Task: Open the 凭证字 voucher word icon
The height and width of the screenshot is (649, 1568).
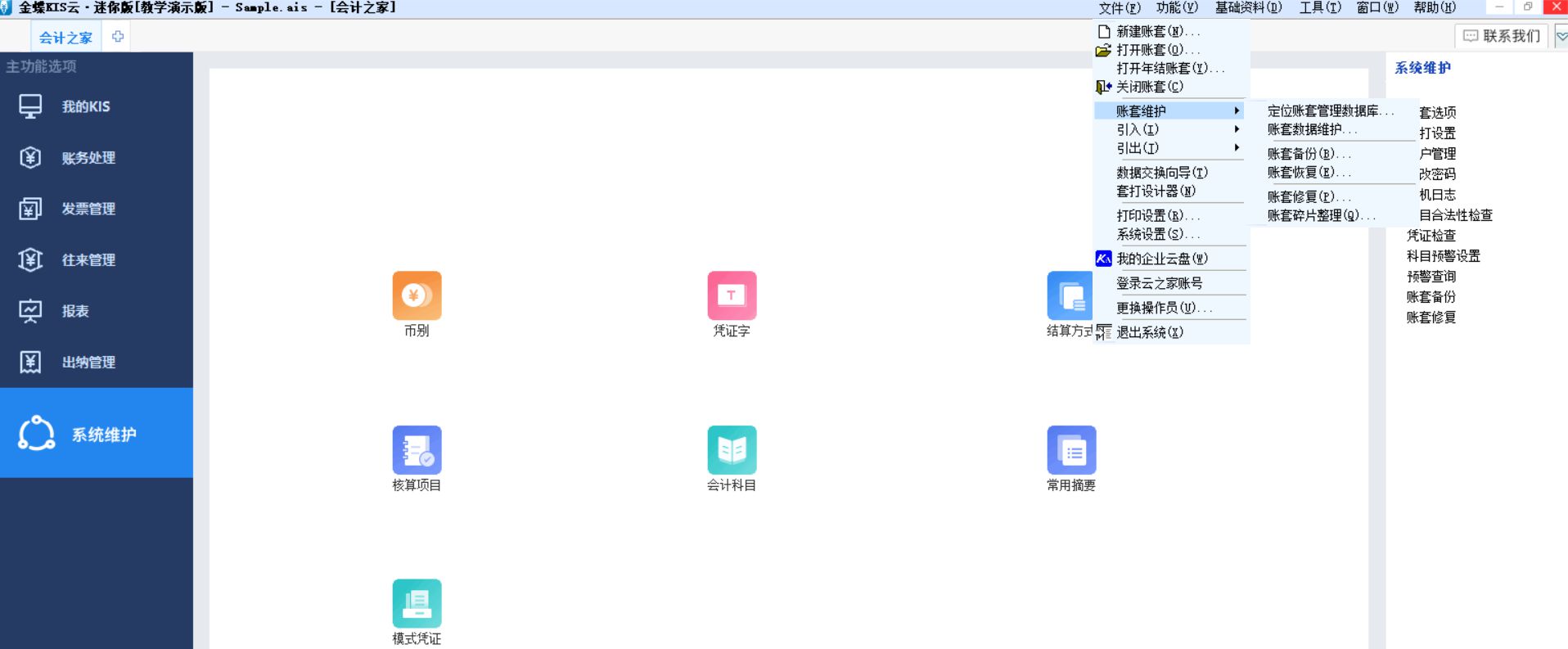Action: [732, 295]
